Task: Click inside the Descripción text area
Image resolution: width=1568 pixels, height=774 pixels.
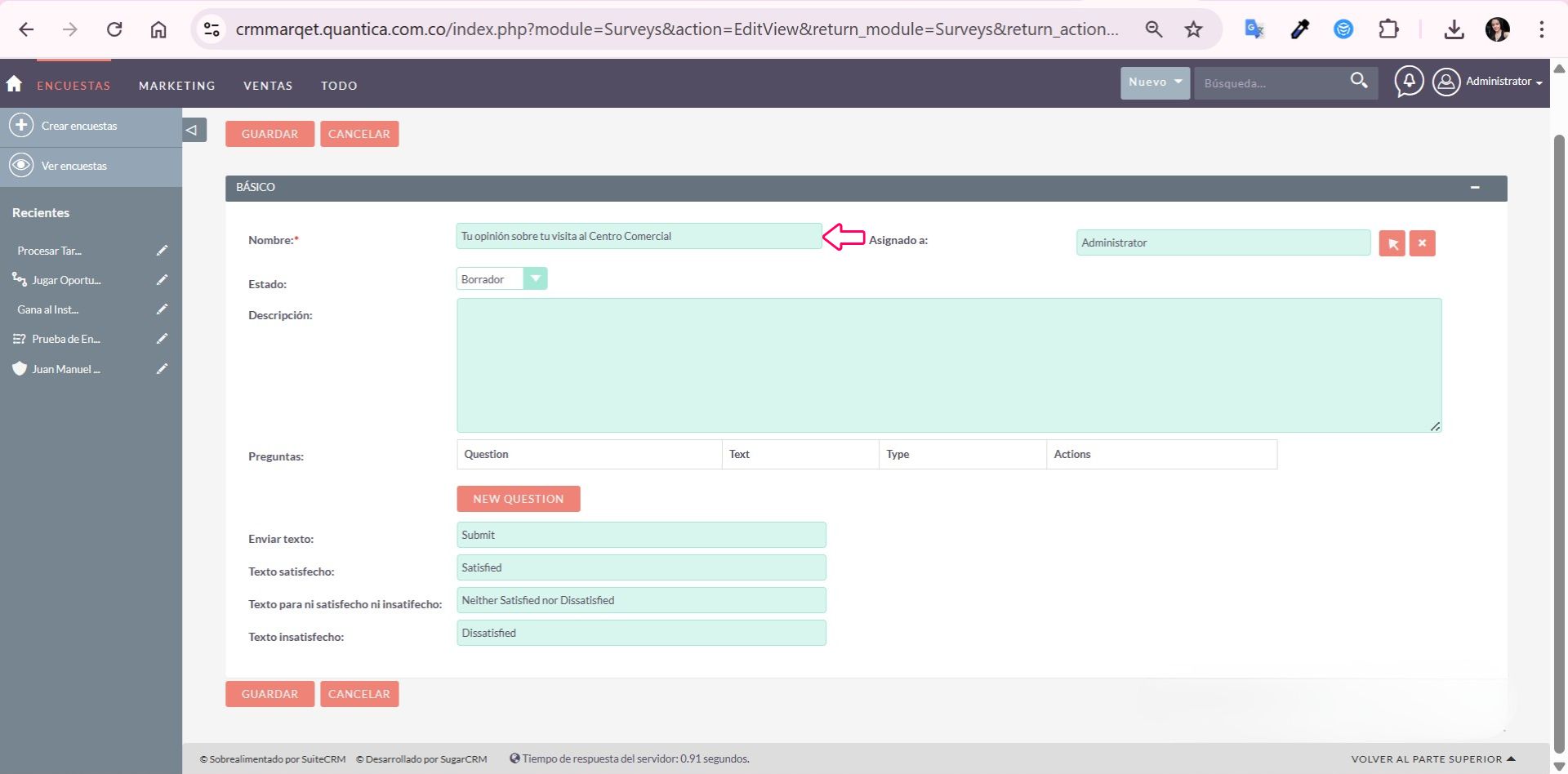Action: pyautogui.click(x=948, y=365)
